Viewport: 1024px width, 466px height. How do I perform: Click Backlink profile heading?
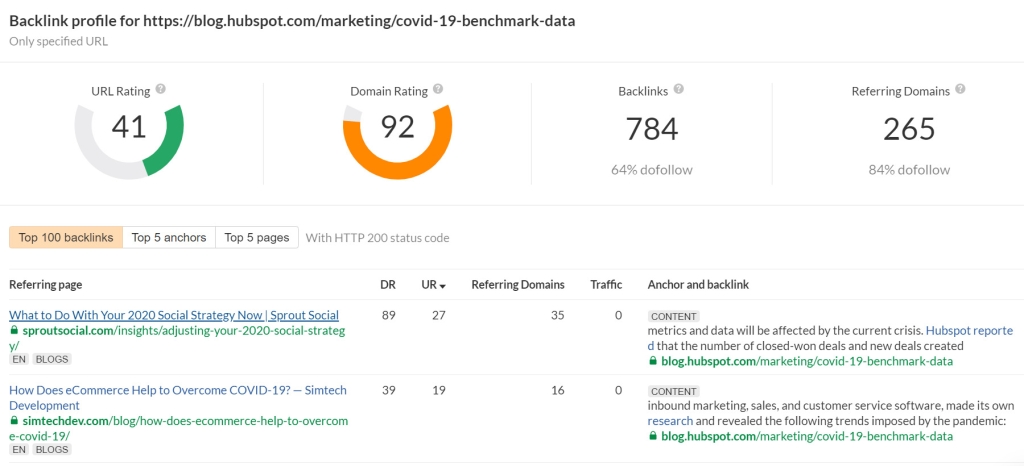click(292, 20)
